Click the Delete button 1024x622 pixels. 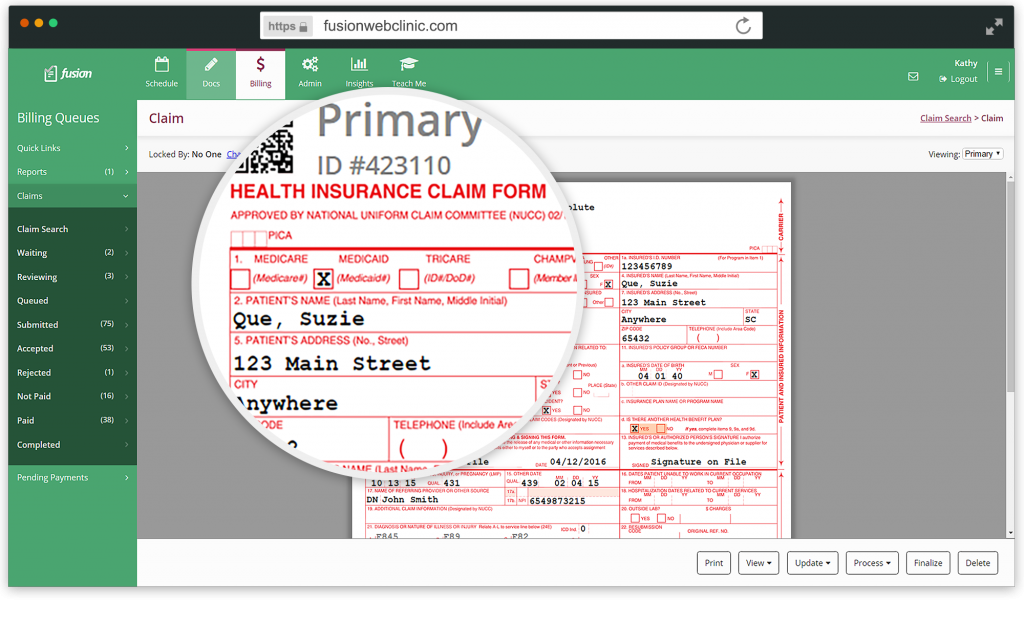(x=978, y=563)
